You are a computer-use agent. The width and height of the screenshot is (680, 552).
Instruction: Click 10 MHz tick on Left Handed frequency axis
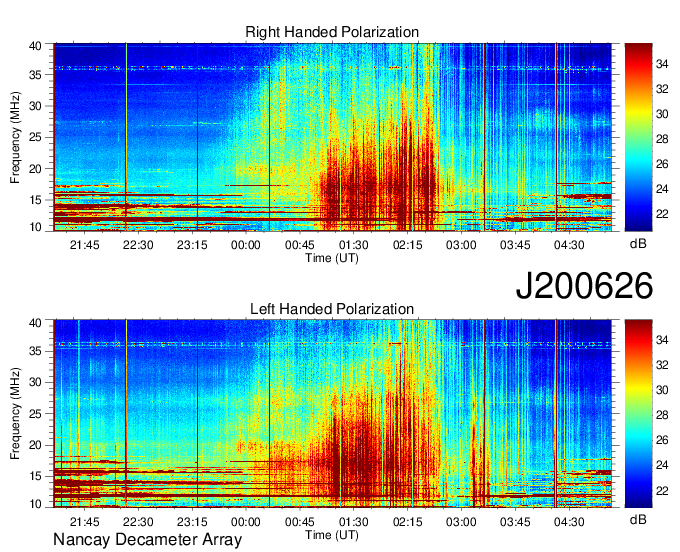click(x=35, y=503)
